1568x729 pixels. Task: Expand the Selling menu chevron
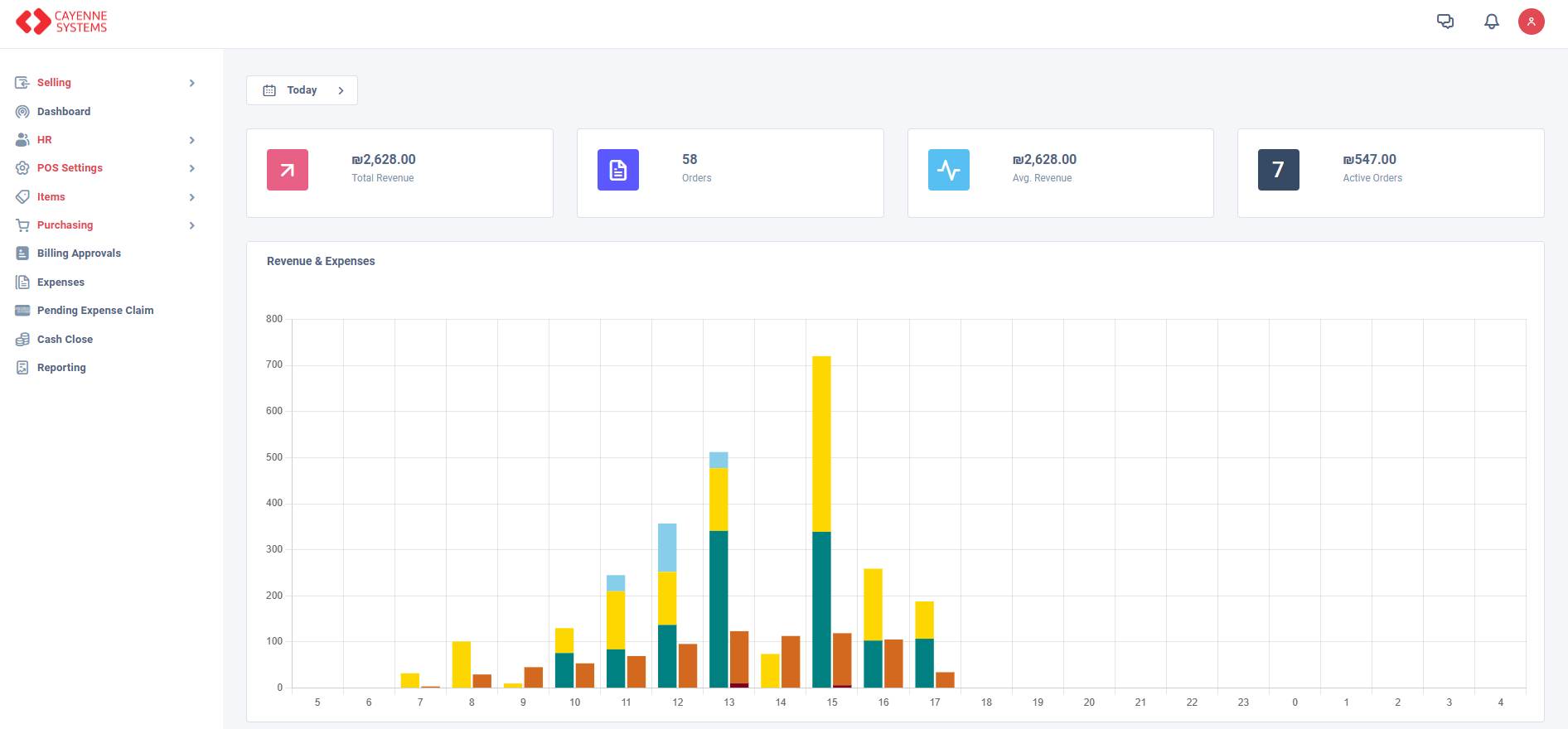tap(191, 83)
